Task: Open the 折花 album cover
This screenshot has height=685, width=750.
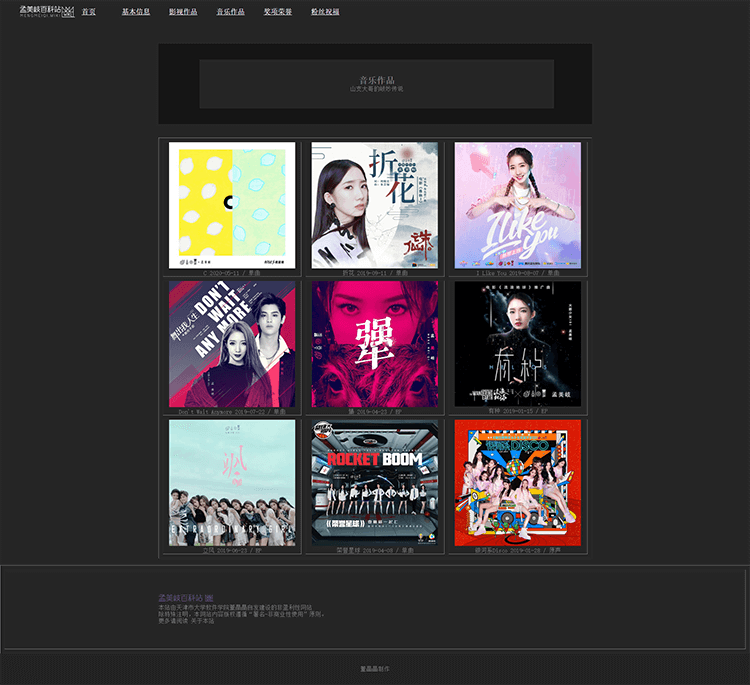Action: pyautogui.click(x=375, y=205)
